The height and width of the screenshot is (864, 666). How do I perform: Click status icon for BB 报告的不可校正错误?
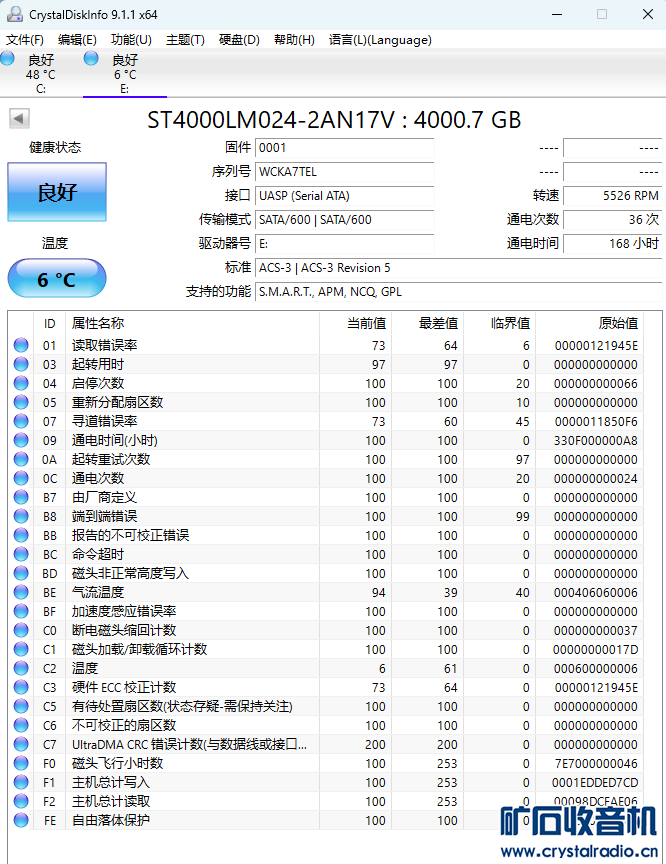21,535
